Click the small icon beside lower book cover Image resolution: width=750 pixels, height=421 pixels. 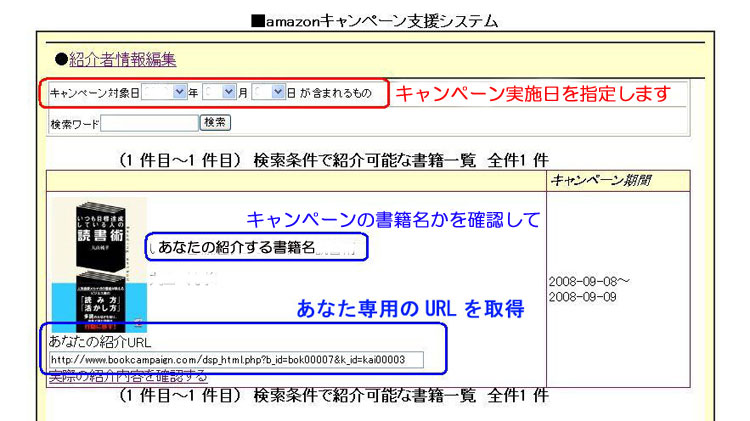coord(138,323)
